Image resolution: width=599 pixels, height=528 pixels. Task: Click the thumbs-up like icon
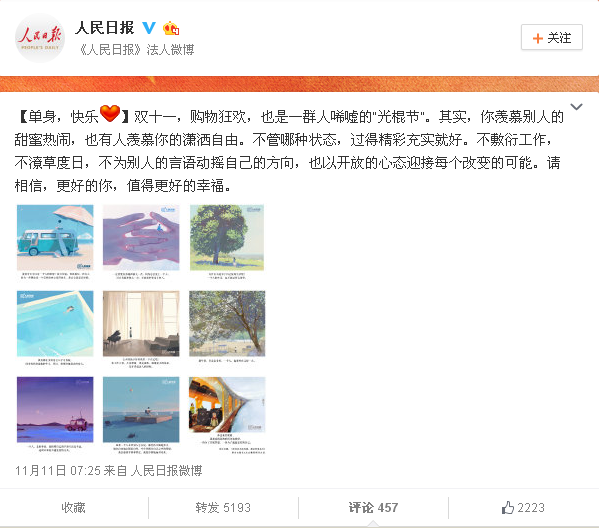coord(507,507)
